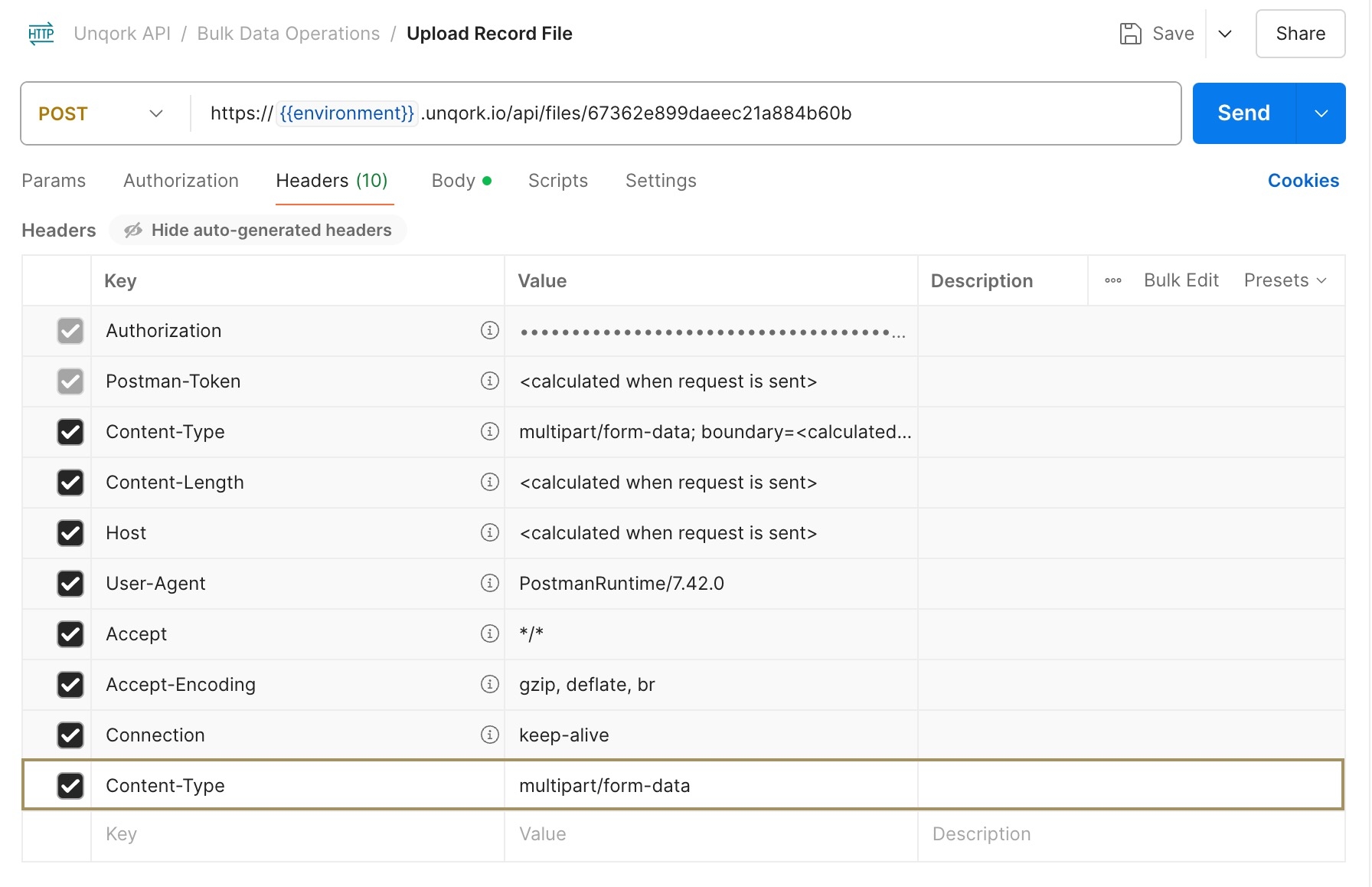This screenshot has height=887, width=1372.
Task: Uncheck the User-Agent header checkbox
Action: 70,584
